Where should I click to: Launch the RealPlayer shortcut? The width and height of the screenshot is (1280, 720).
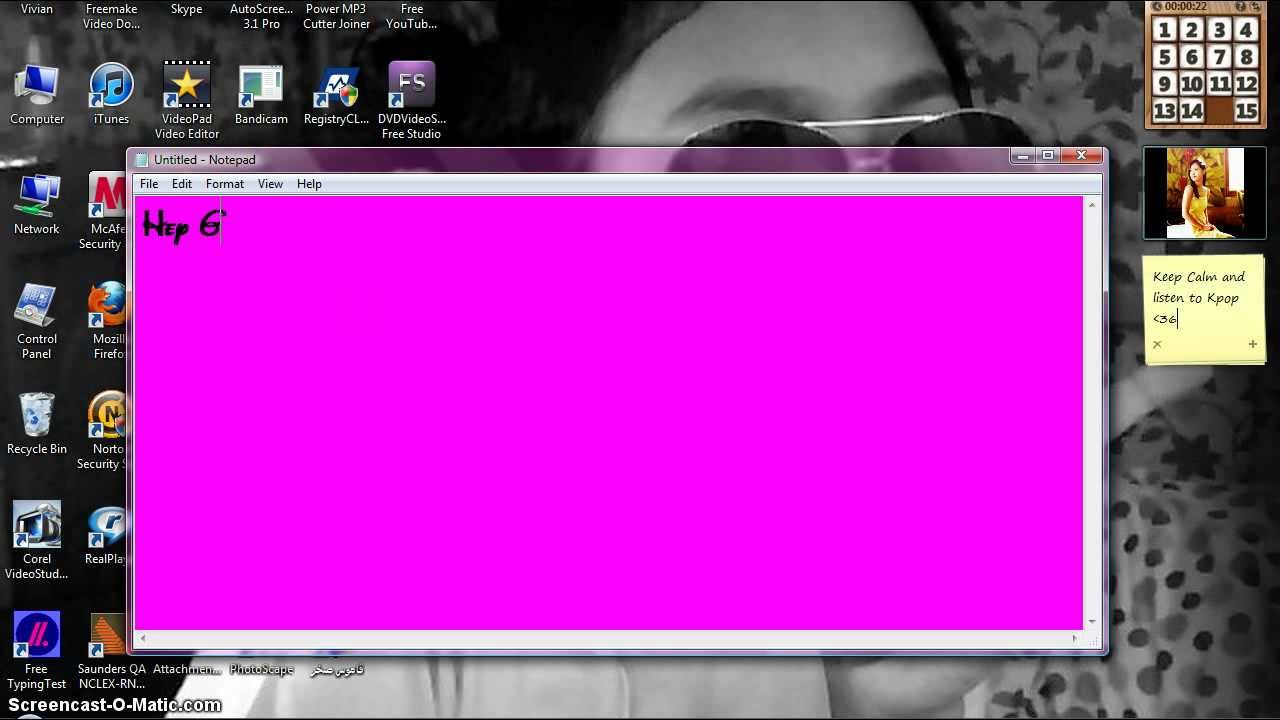click(106, 535)
